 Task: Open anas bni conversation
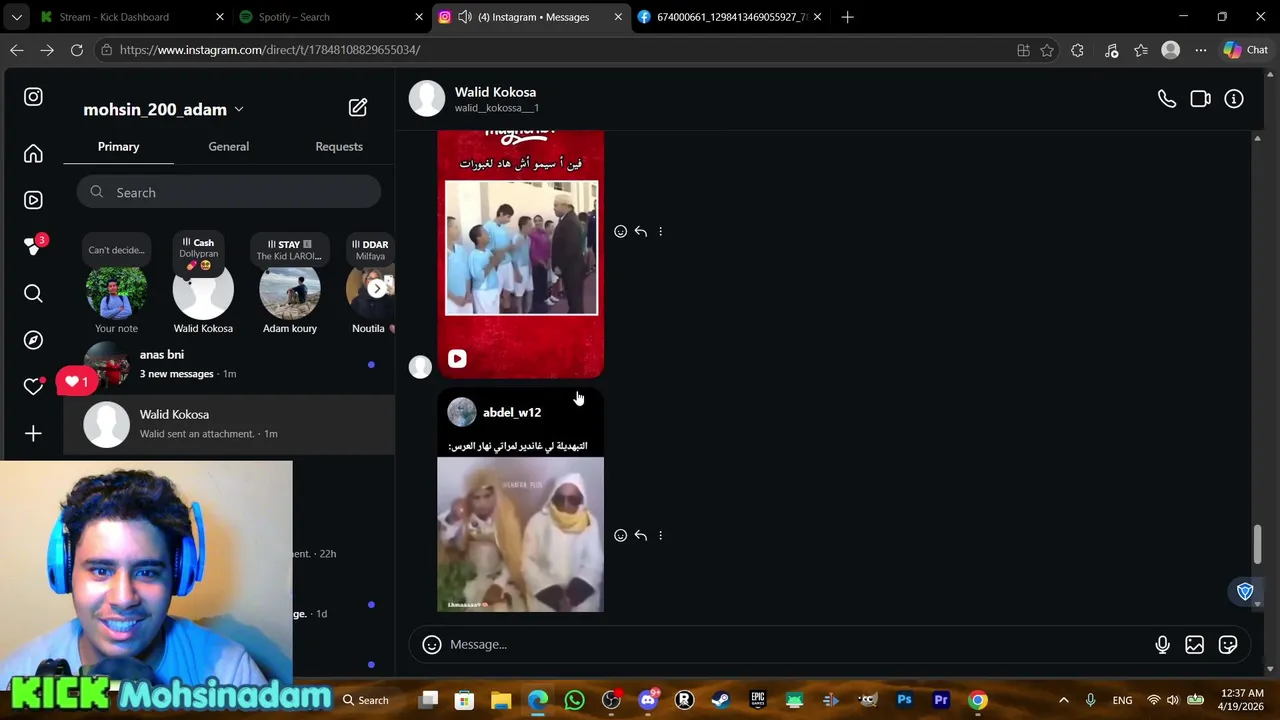coord(229,364)
